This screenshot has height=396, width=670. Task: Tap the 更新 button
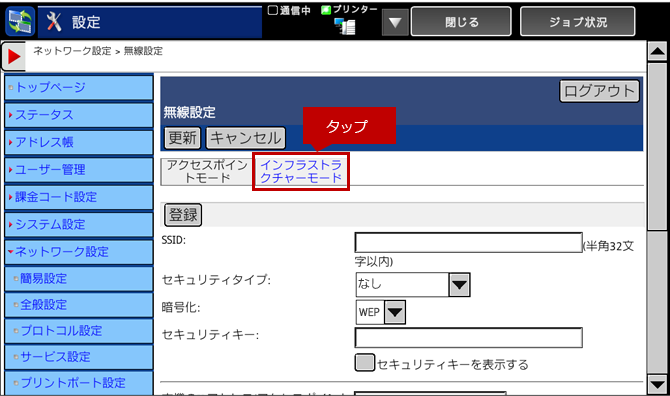pyautogui.click(x=182, y=138)
